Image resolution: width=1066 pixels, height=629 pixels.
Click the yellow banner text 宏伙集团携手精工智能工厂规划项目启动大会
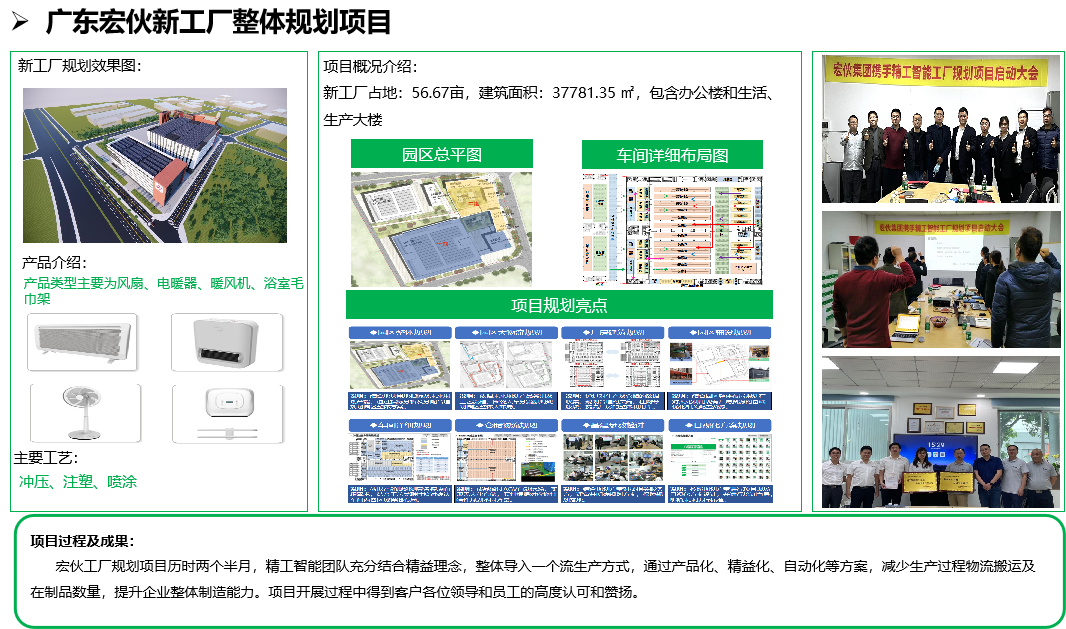tap(936, 71)
